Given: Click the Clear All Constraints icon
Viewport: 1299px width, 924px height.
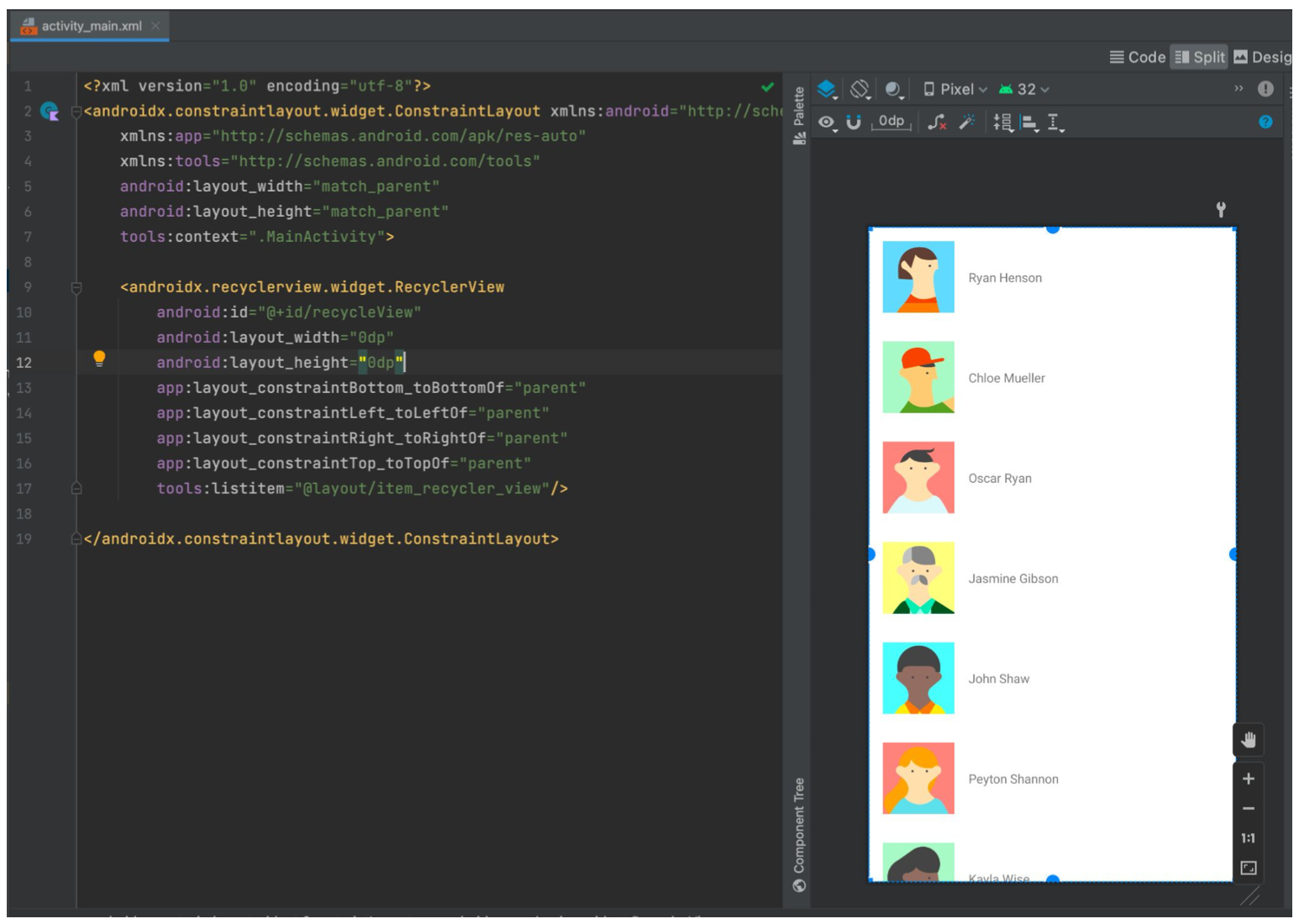Looking at the screenshot, I should coord(935,122).
